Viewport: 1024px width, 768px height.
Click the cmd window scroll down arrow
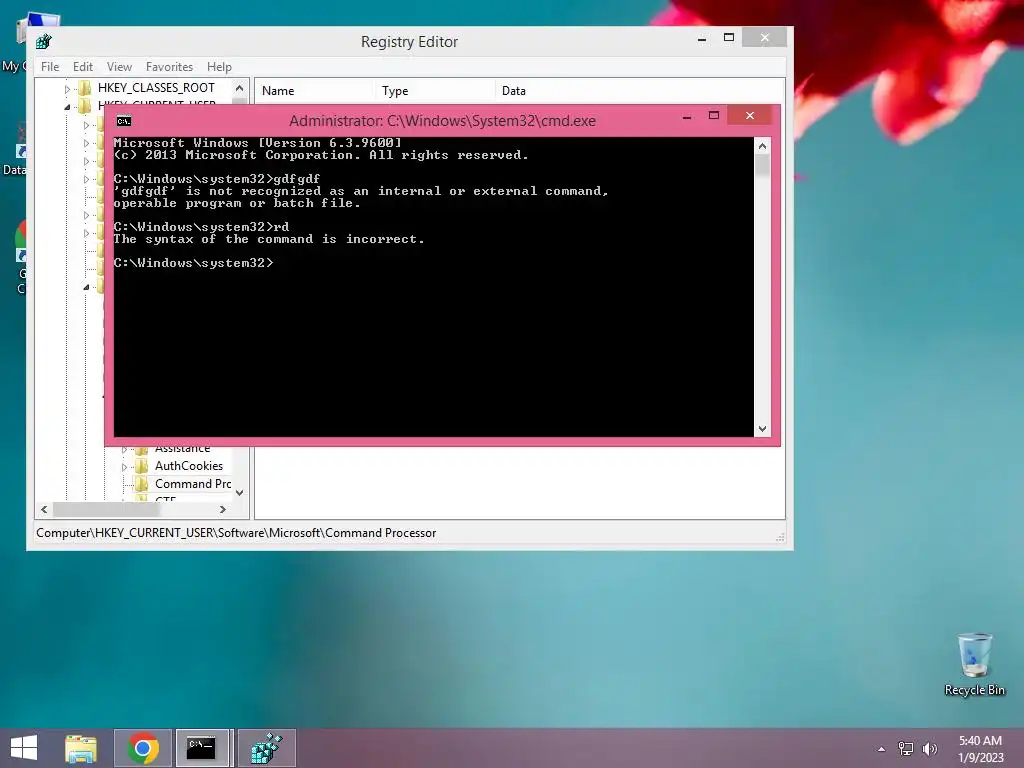coord(762,429)
